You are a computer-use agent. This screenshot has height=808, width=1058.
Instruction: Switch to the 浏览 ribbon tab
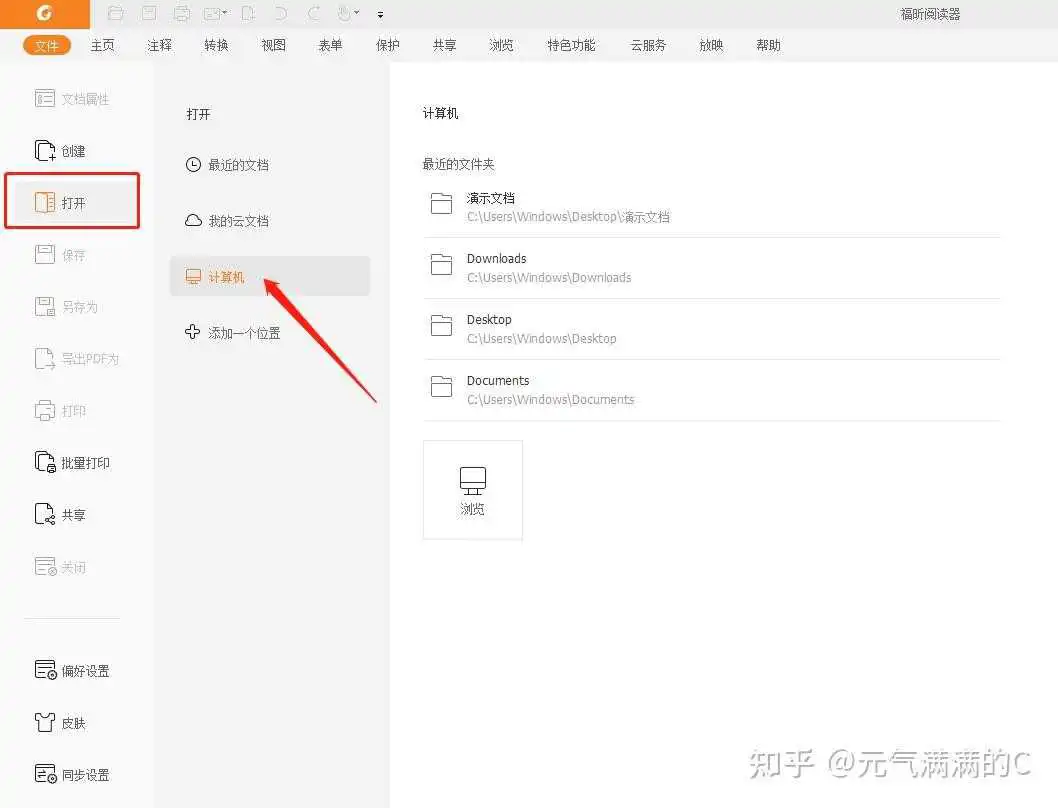point(501,45)
